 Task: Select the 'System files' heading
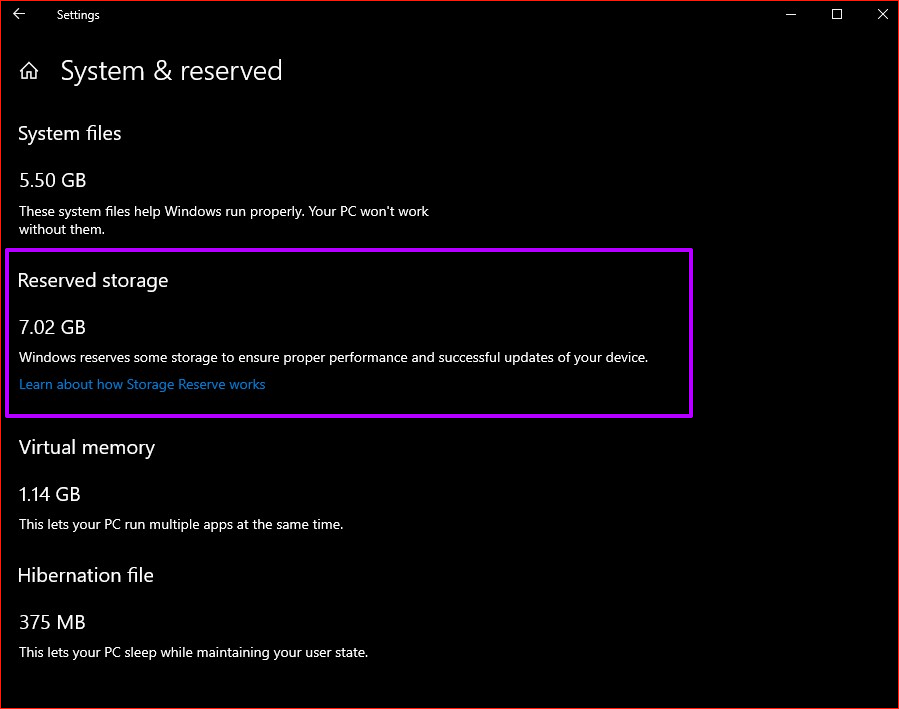coord(70,133)
